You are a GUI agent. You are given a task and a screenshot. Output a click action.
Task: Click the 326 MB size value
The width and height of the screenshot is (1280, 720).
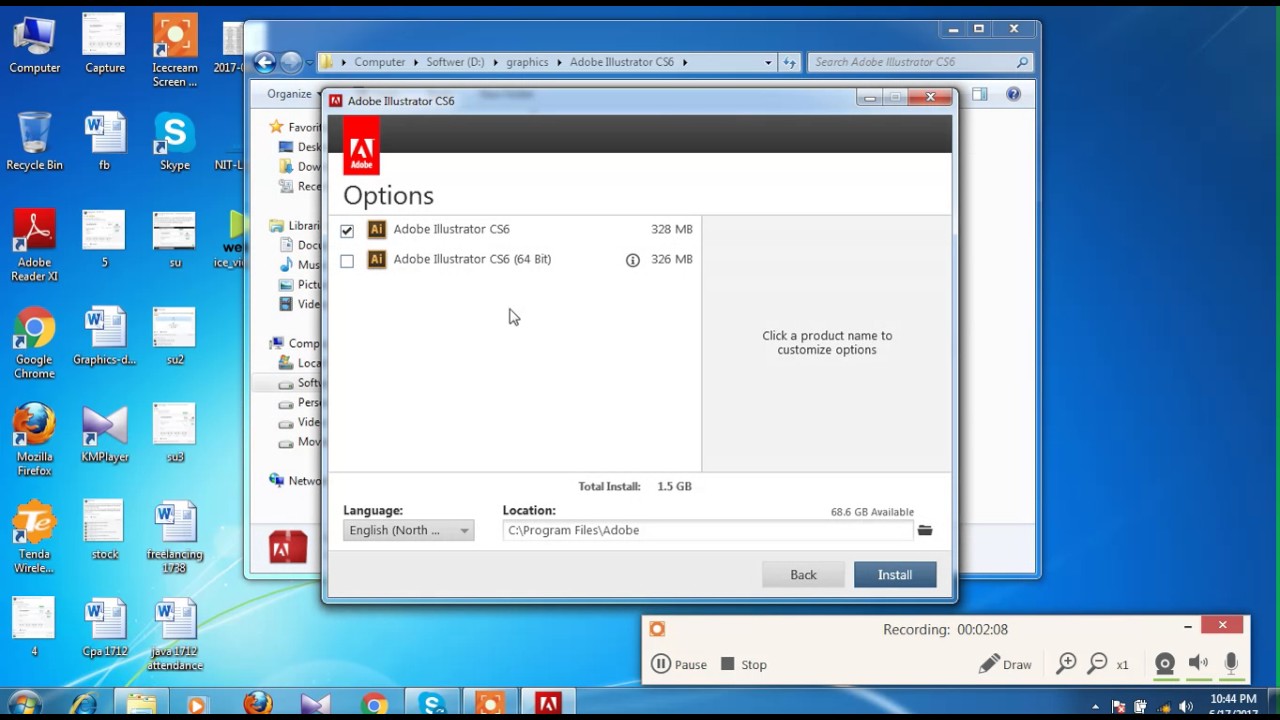(672, 259)
